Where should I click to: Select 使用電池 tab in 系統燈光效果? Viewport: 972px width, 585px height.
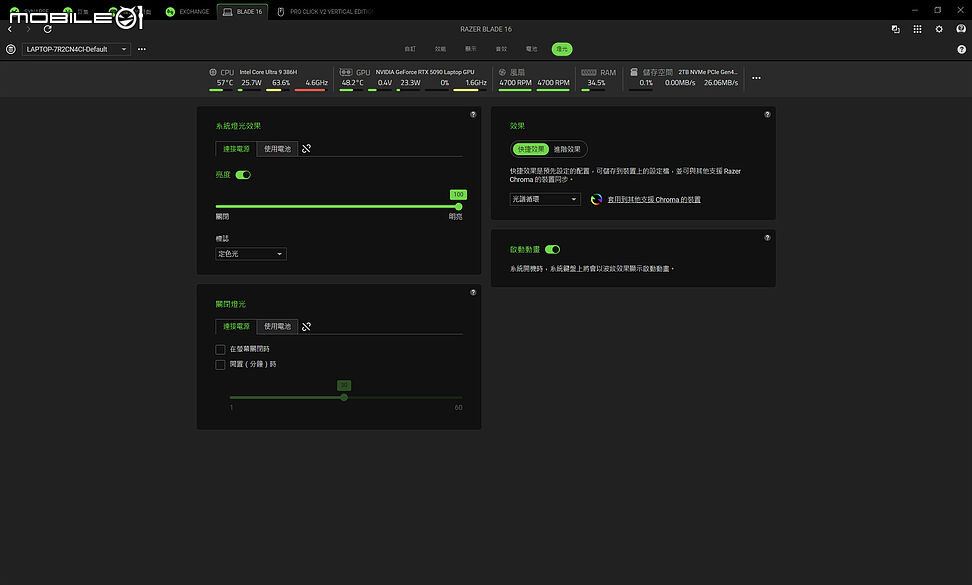pyautogui.click(x=277, y=149)
